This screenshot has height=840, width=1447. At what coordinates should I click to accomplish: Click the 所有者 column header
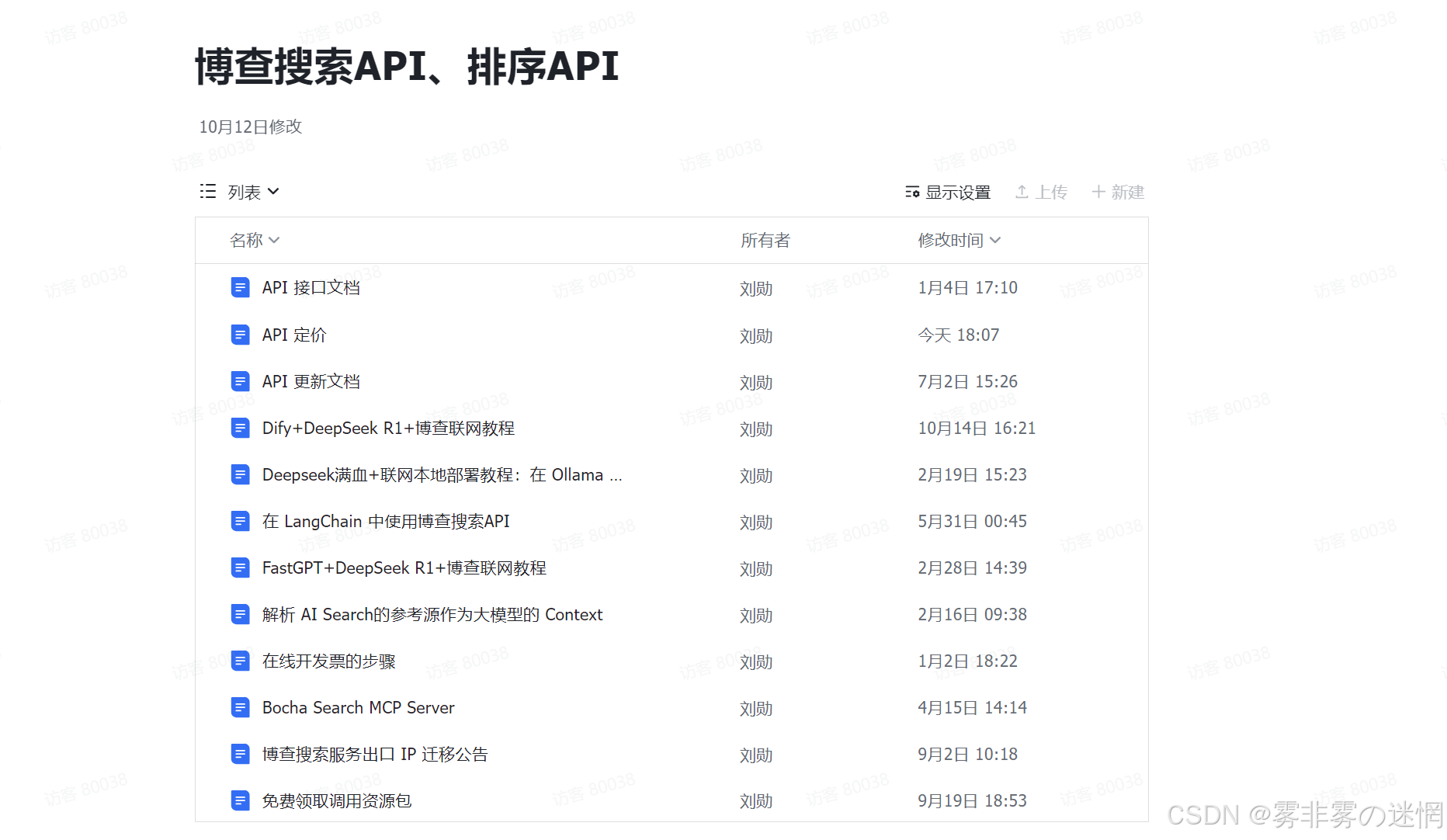click(765, 241)
